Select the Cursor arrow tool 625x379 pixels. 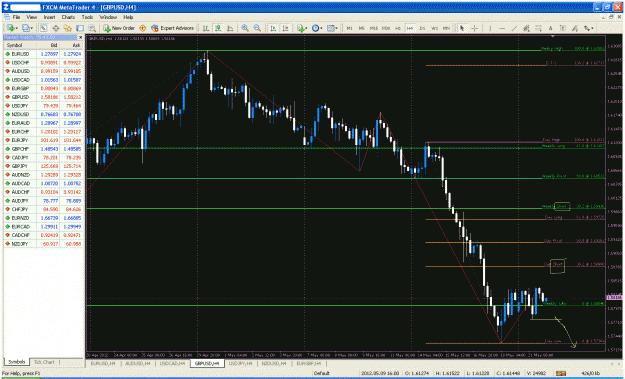(x=462, y=28)
